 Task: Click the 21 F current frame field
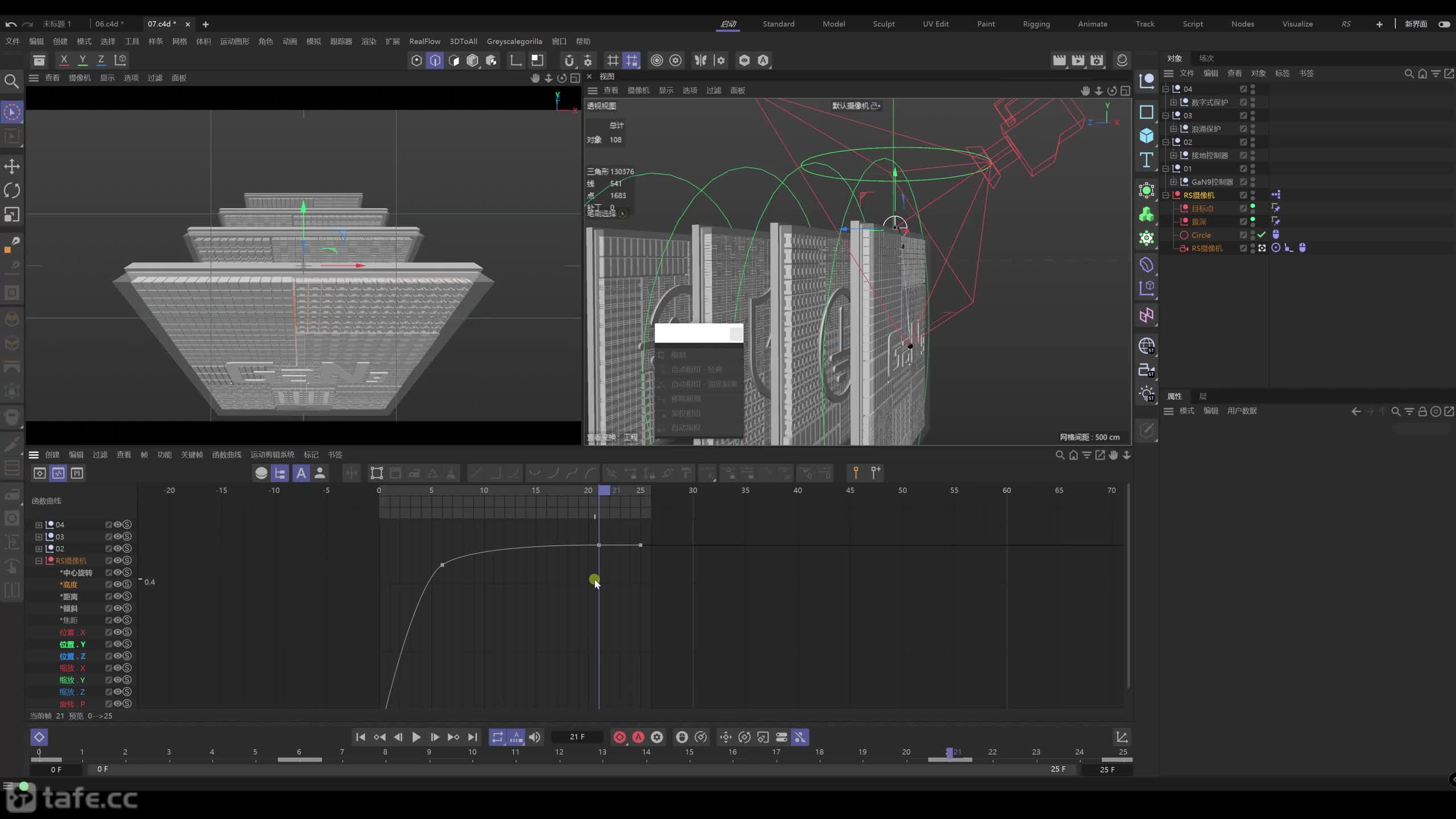(577, 737)
